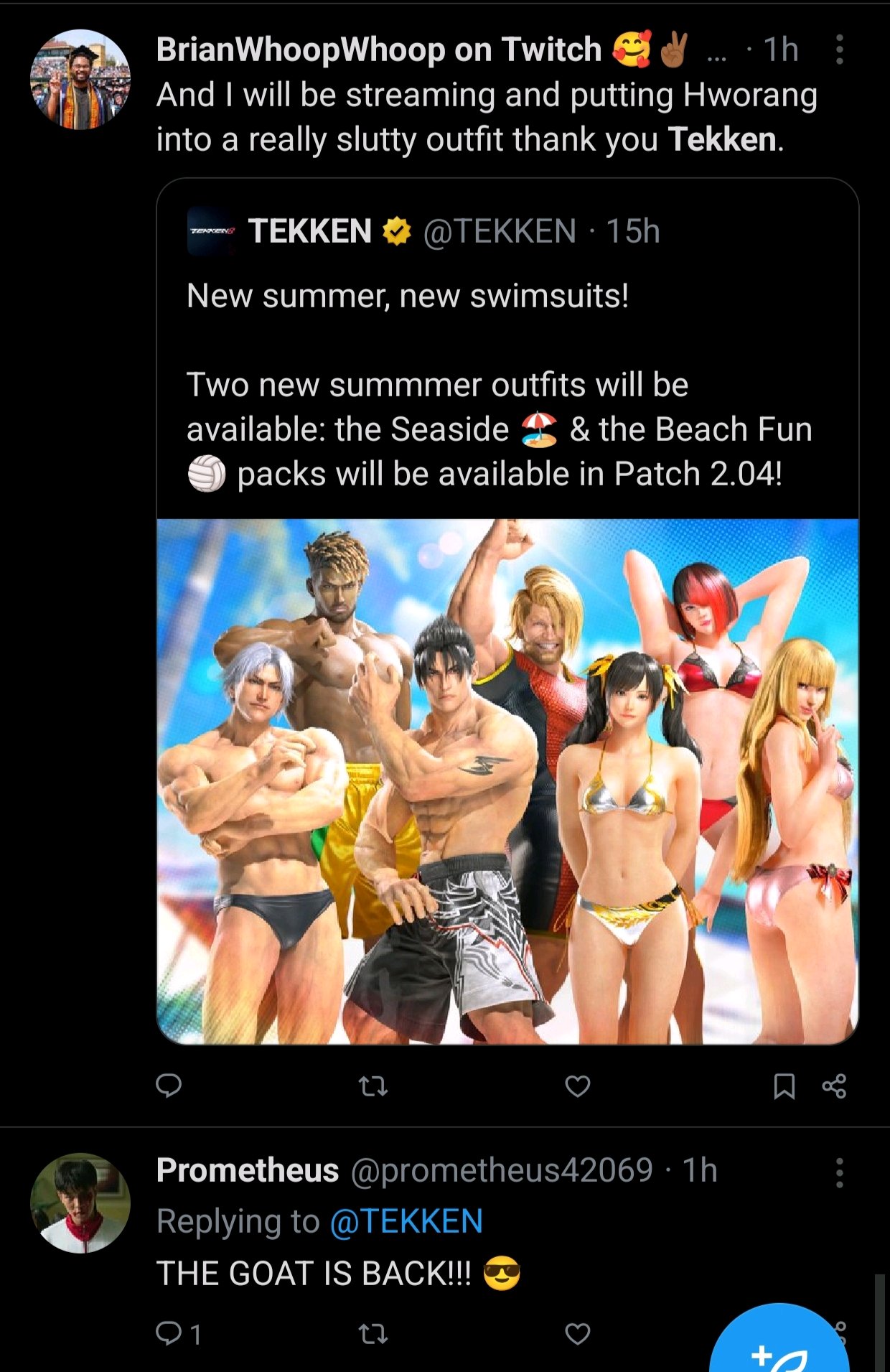
Task: Retweet Prometheus's reply
Action: (373, 1334)
